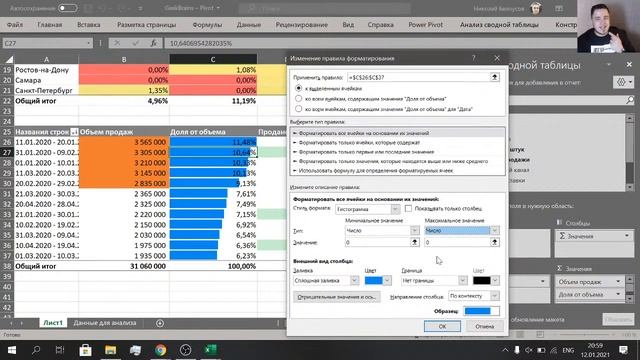Open the Вставка ribbon tab
This screenshot has width=640, height=360.
(89, 25)
